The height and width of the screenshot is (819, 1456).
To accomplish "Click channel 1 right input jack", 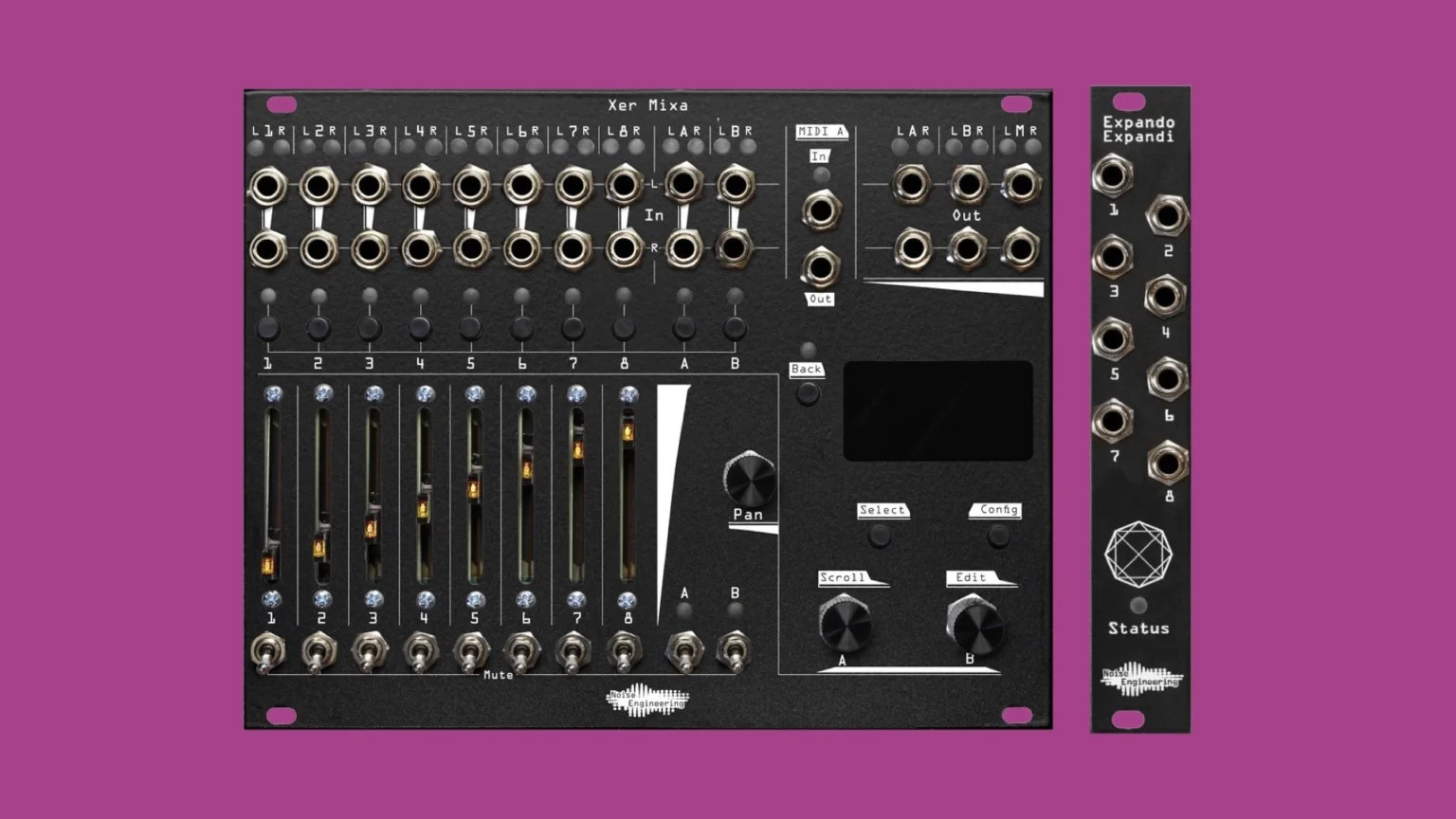I will click(268, 250).
